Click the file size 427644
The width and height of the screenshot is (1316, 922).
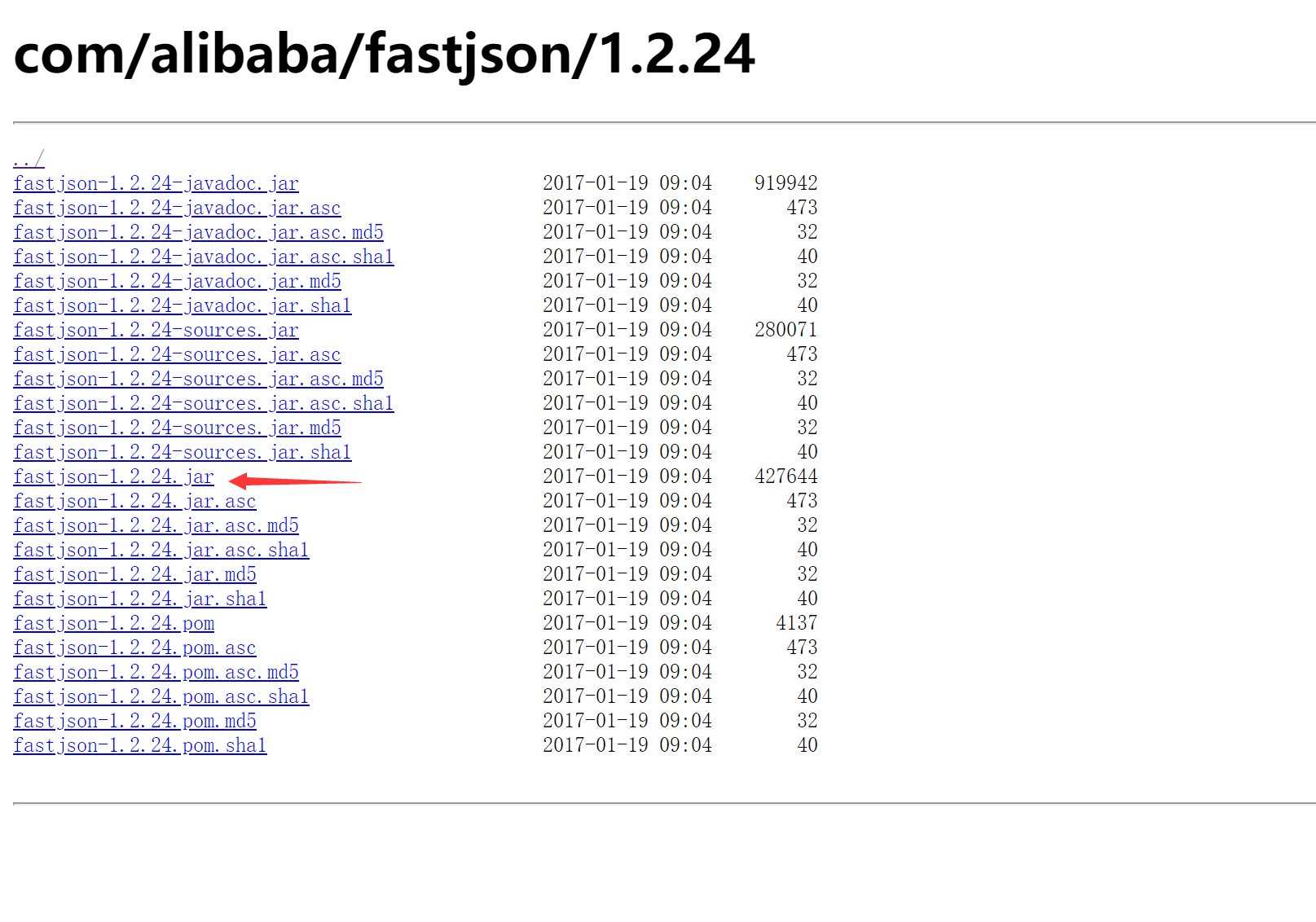click(786, 476)
